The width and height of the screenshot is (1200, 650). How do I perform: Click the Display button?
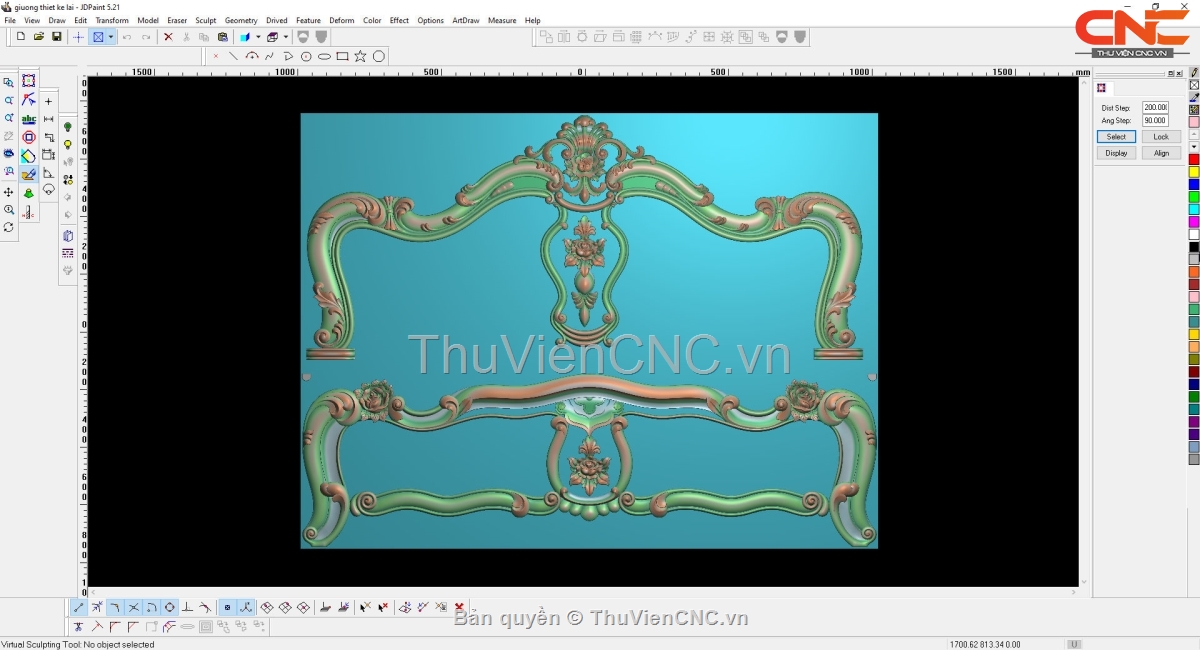click(x=1116, y=153)
